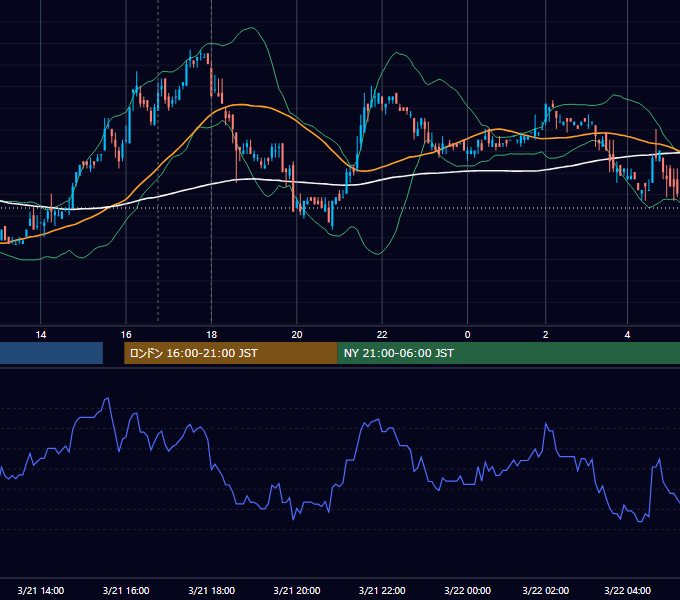Screen dimensions: 680x600
Task: Click the 20 hour label on time axis
Action: (297, 335)
